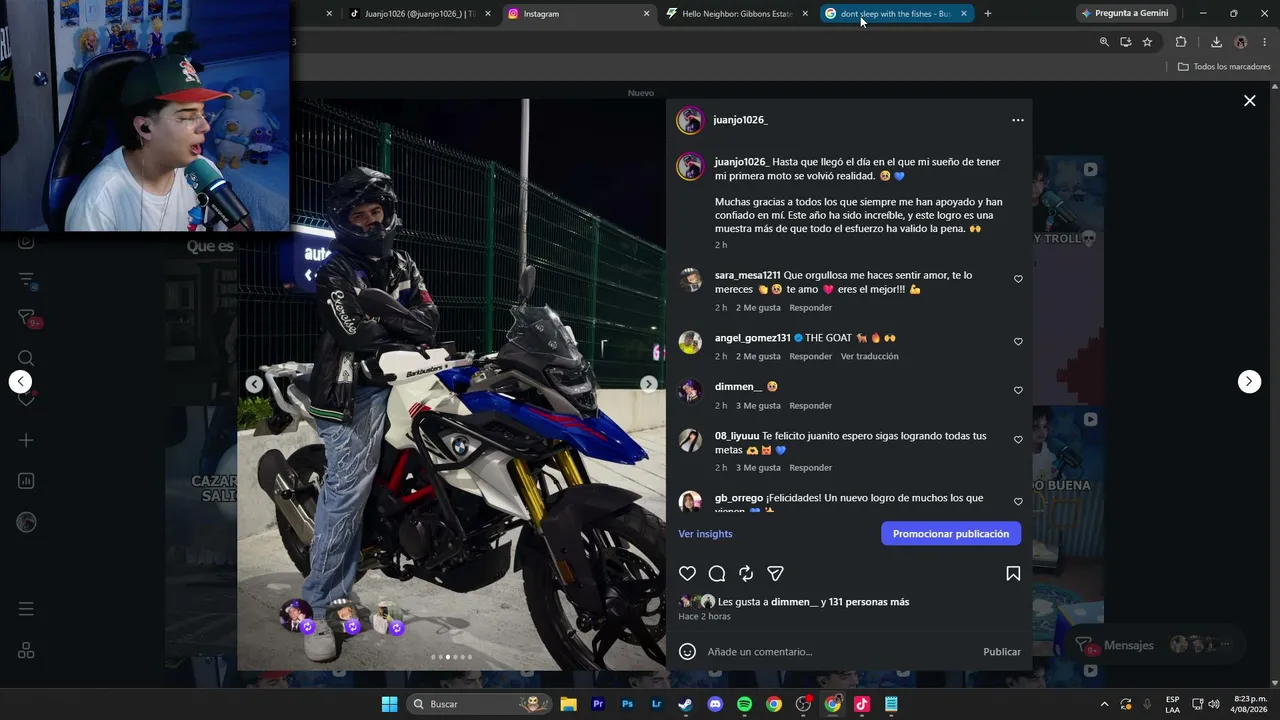Switch to the Instagram browser tab
The width and height of the screenshot is (1280, 720).
[577, 14]
